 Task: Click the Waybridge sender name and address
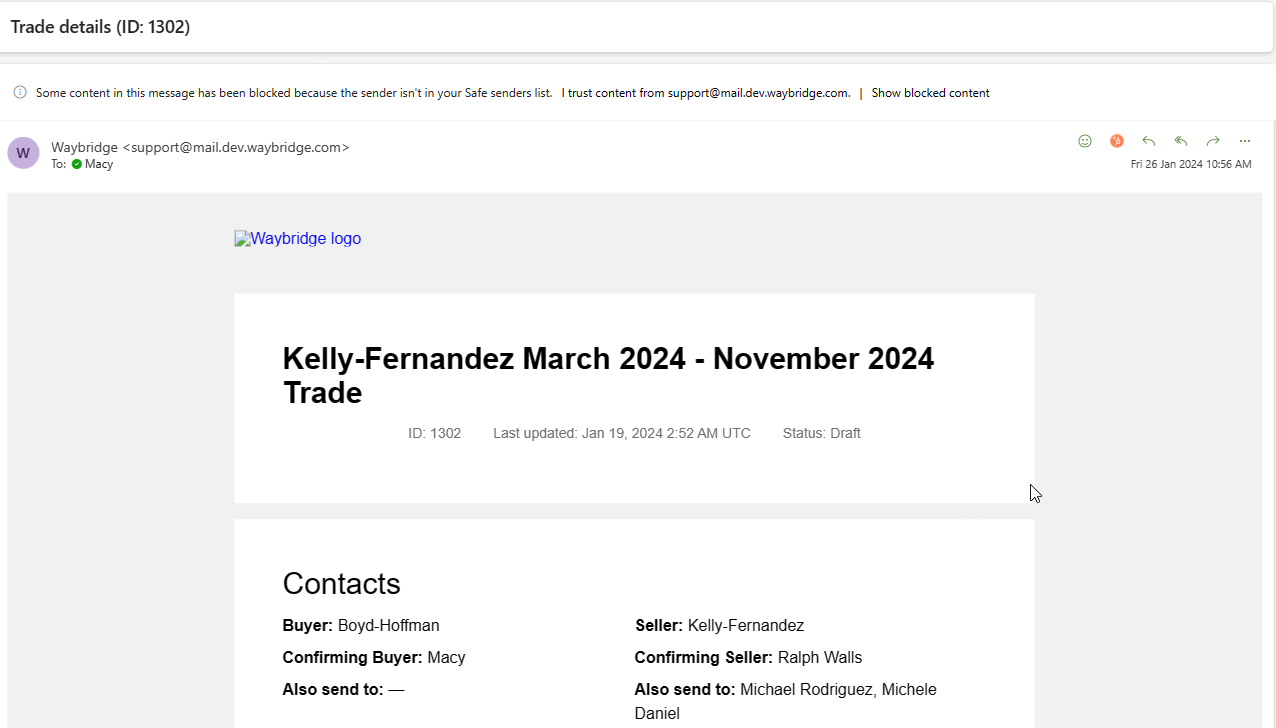(200, 147)
